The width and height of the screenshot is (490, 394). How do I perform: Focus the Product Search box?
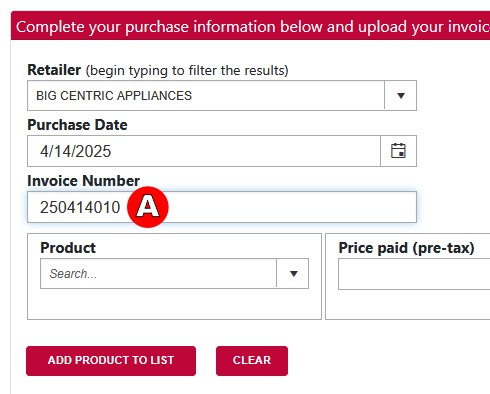(158, 273)
